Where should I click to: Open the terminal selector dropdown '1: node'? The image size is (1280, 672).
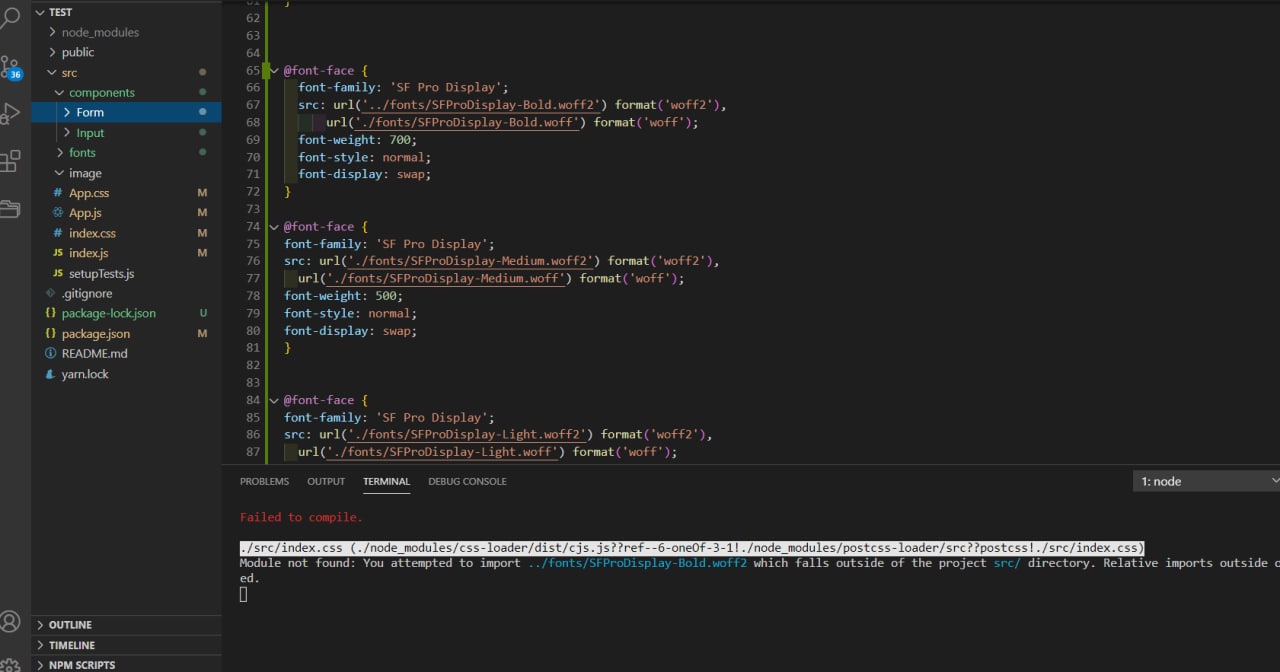(1205, 481)
